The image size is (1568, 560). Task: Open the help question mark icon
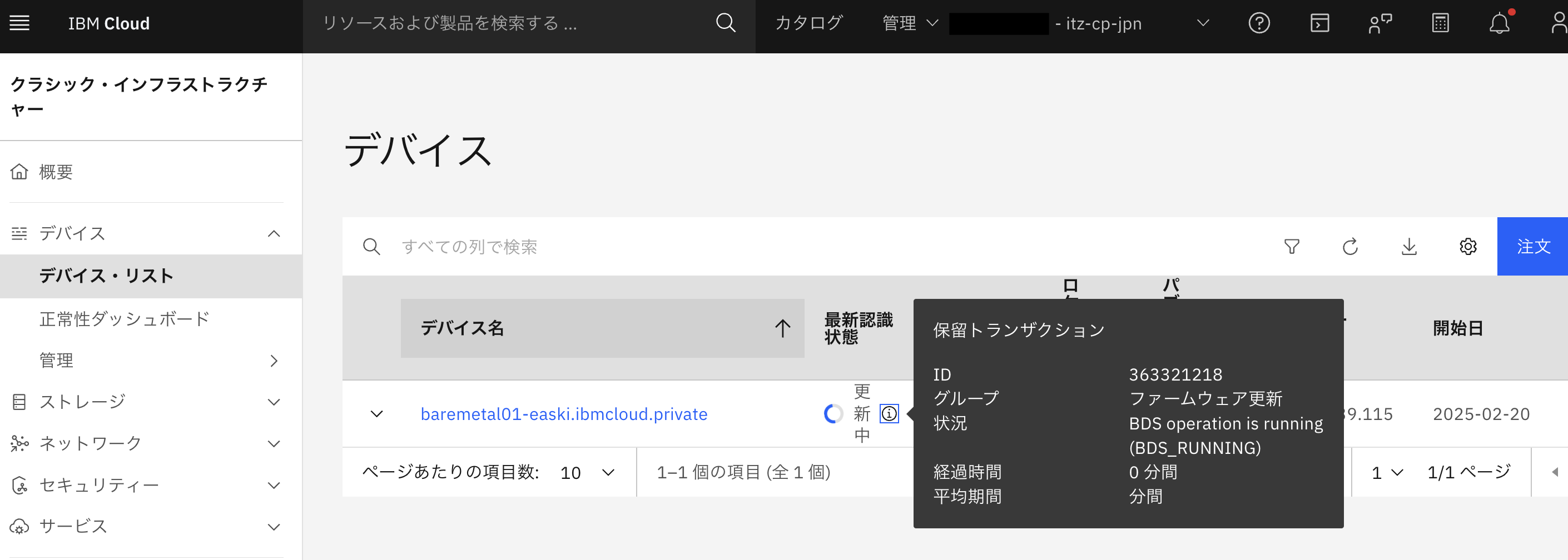(1259, 23)
